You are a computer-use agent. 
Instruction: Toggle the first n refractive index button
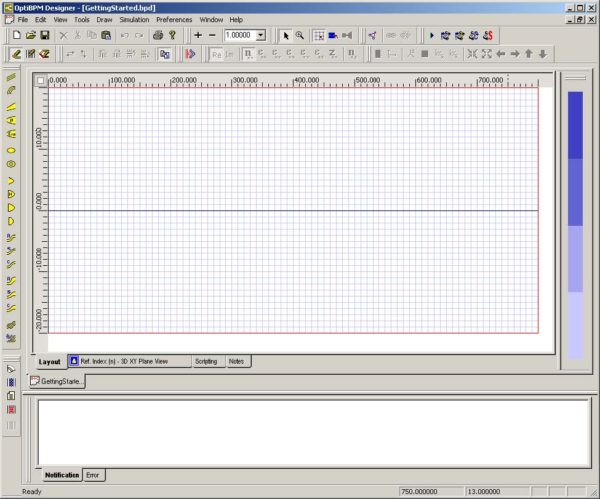pos(248,54)
